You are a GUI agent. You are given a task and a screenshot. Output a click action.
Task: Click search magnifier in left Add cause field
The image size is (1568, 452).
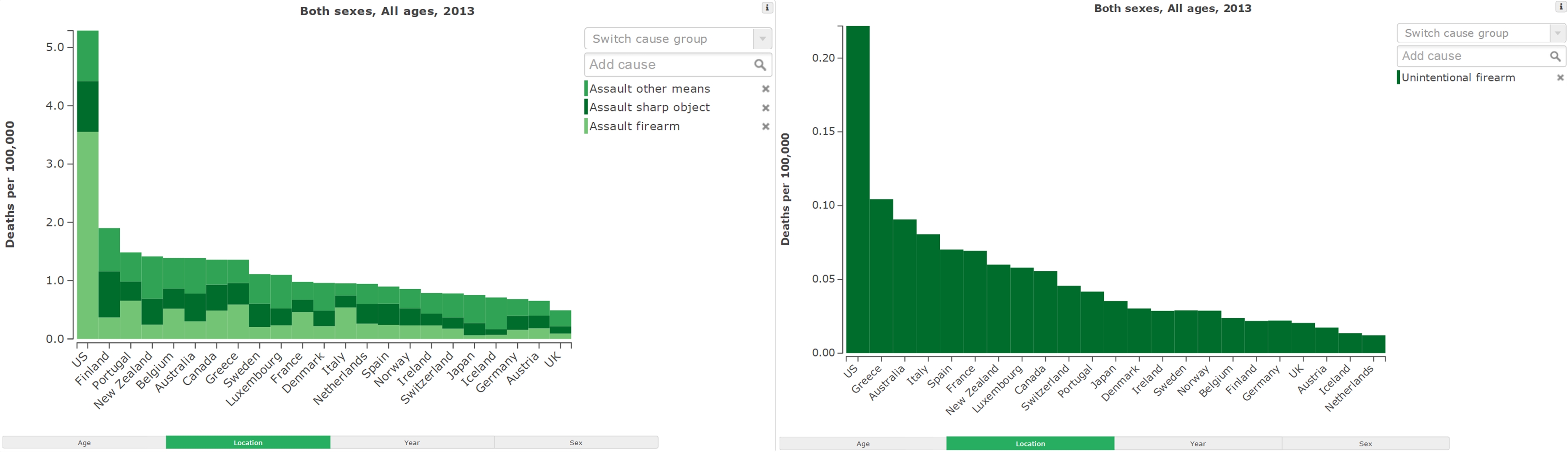(760, 64)
